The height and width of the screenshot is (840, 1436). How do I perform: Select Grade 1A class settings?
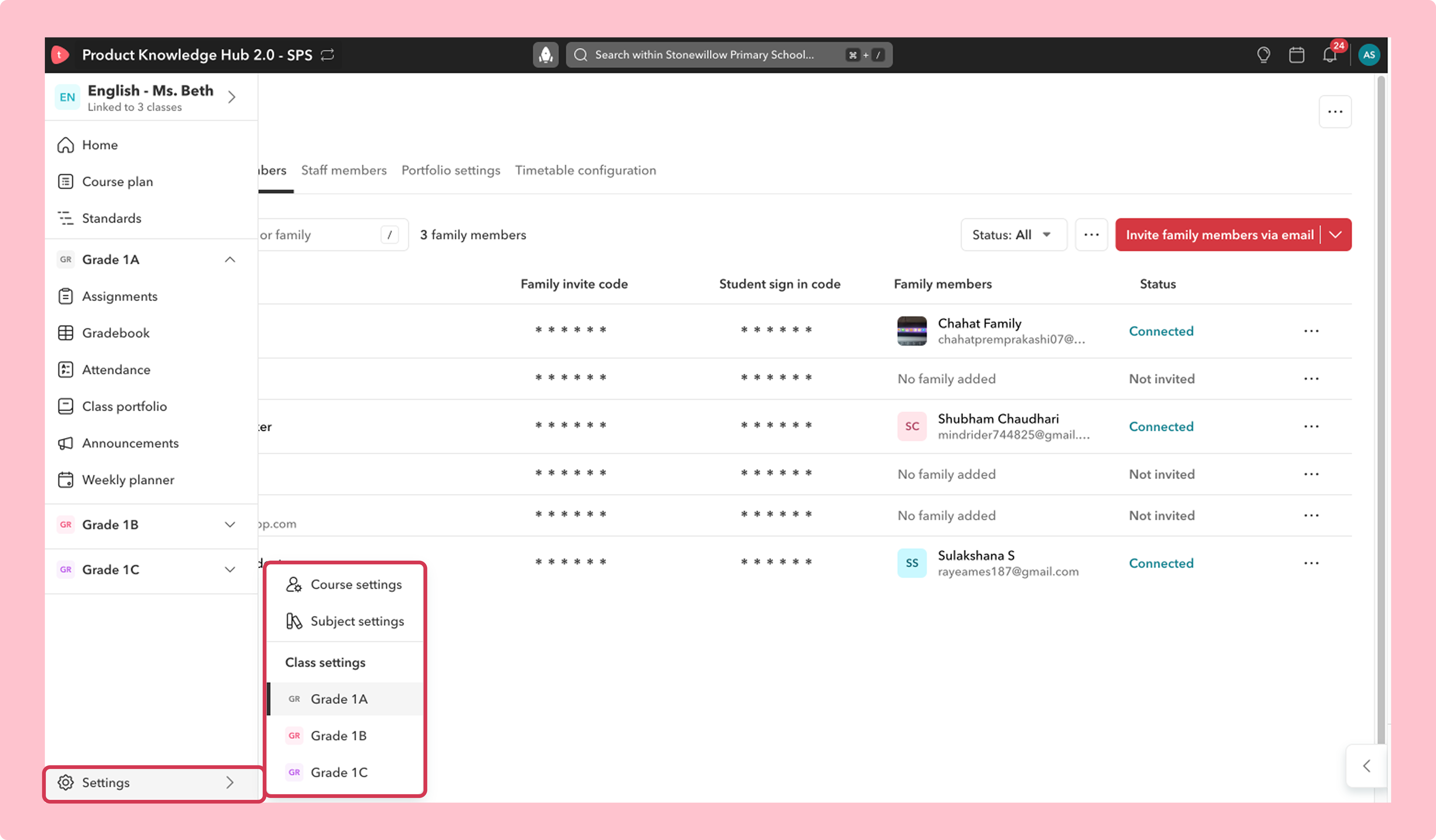(345, 699)
